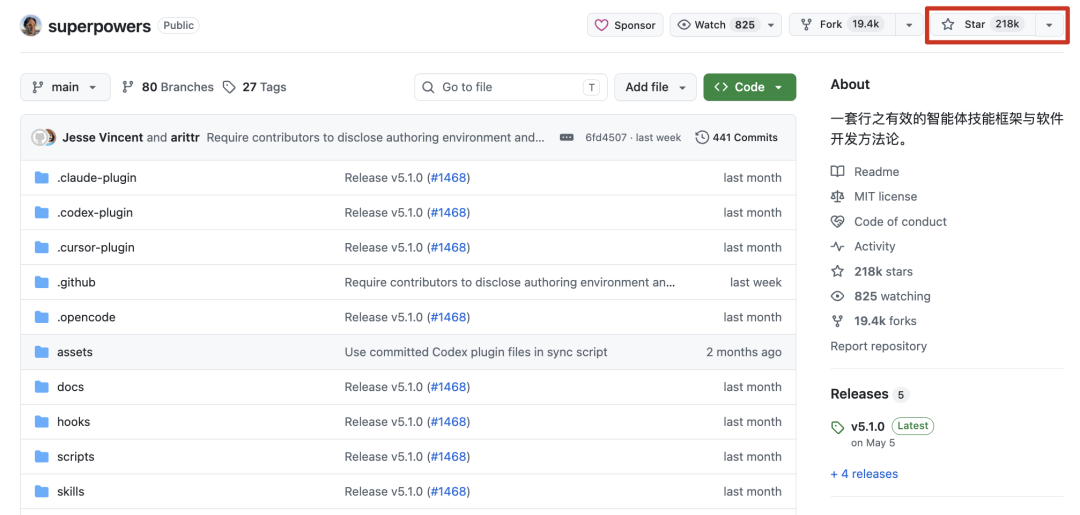
Task: Open the main branch selector
Action: click(x=65, y=87)
